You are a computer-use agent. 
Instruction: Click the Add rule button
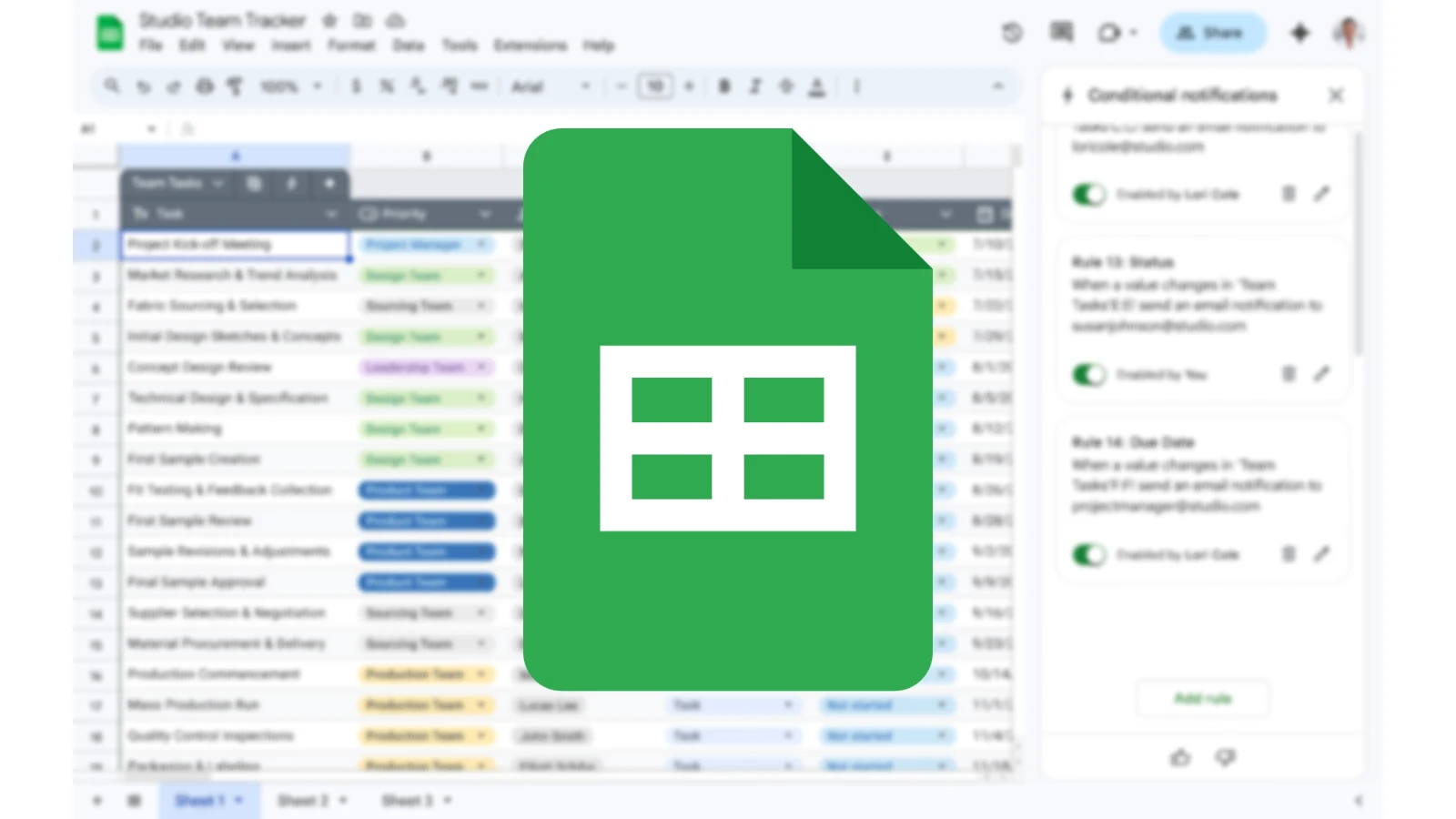tap(1203, 699)
